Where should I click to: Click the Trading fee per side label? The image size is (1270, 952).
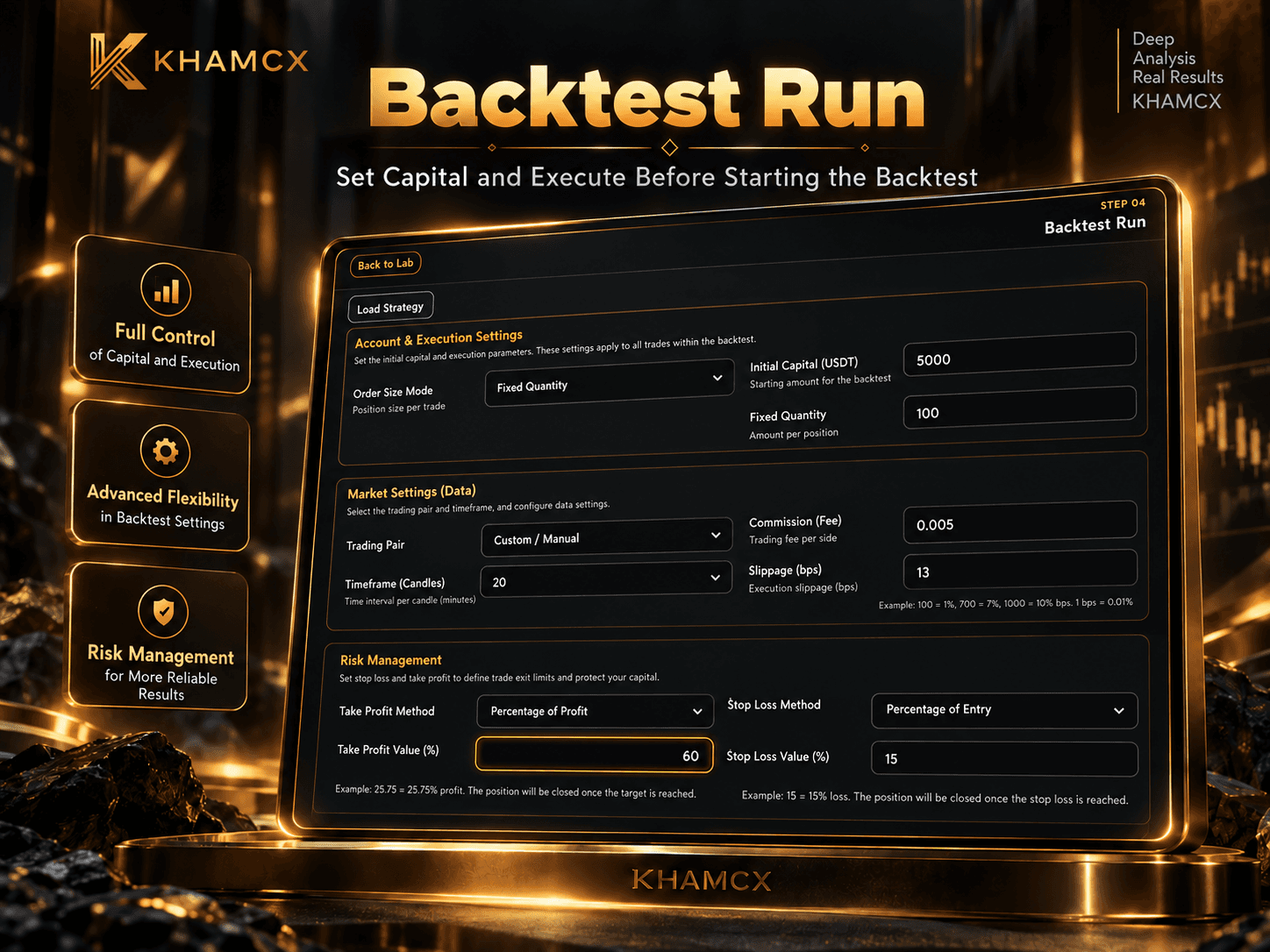(793, 539)
